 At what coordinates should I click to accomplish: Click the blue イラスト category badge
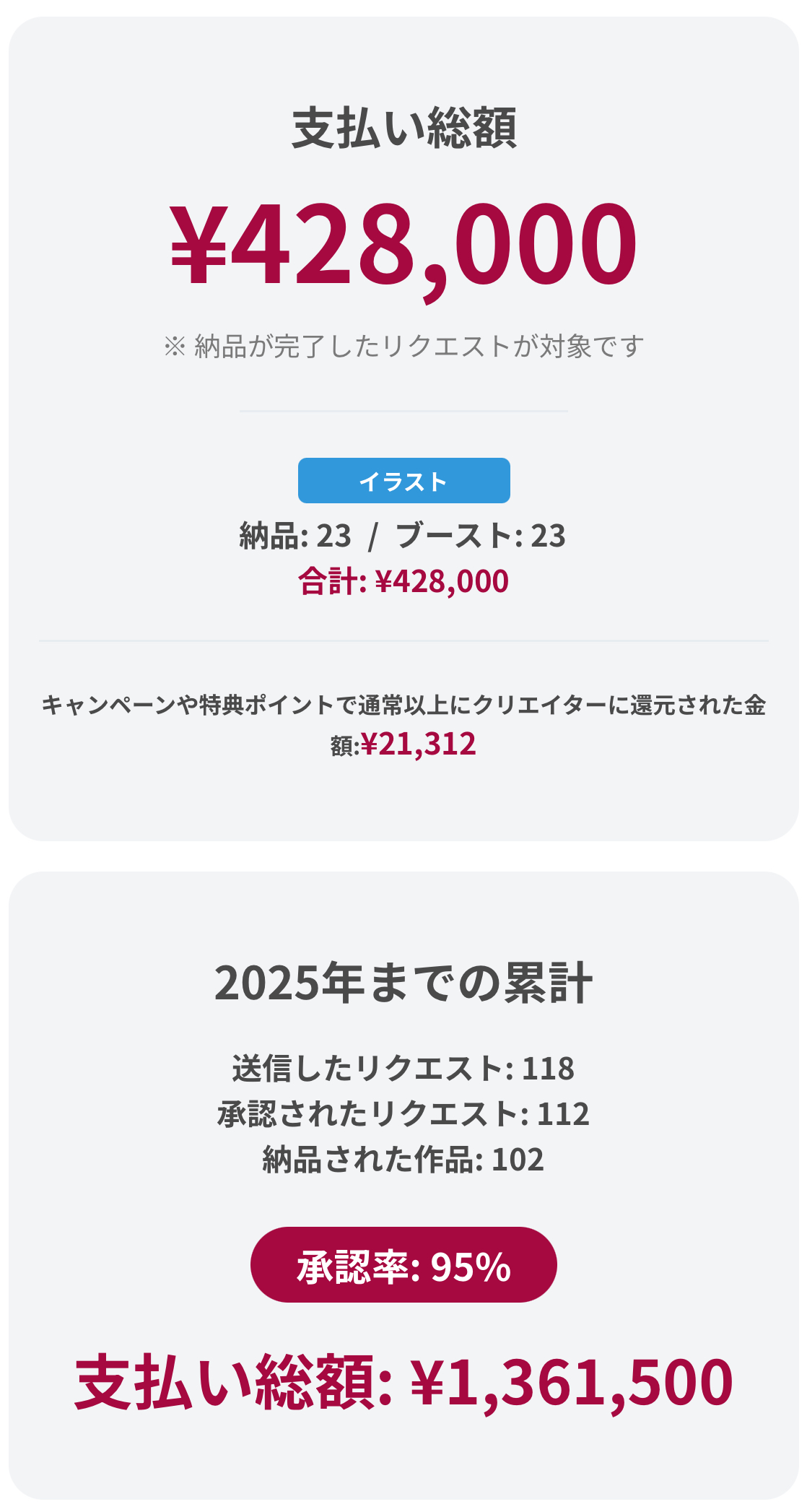(x=403, y=480)
